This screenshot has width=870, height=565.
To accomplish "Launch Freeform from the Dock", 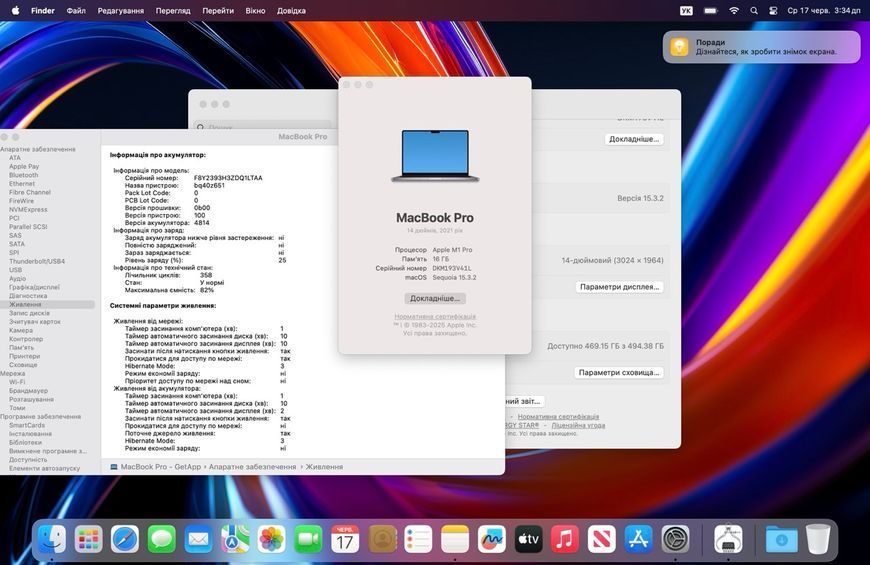I will (x=492, y=538).
